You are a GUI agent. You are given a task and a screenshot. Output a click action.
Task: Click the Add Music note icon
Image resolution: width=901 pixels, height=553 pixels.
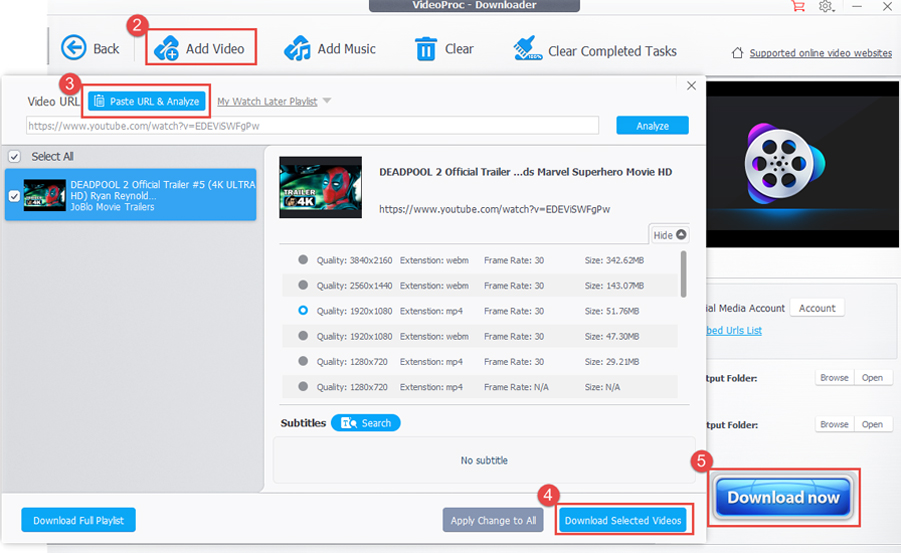click(297, 48)
